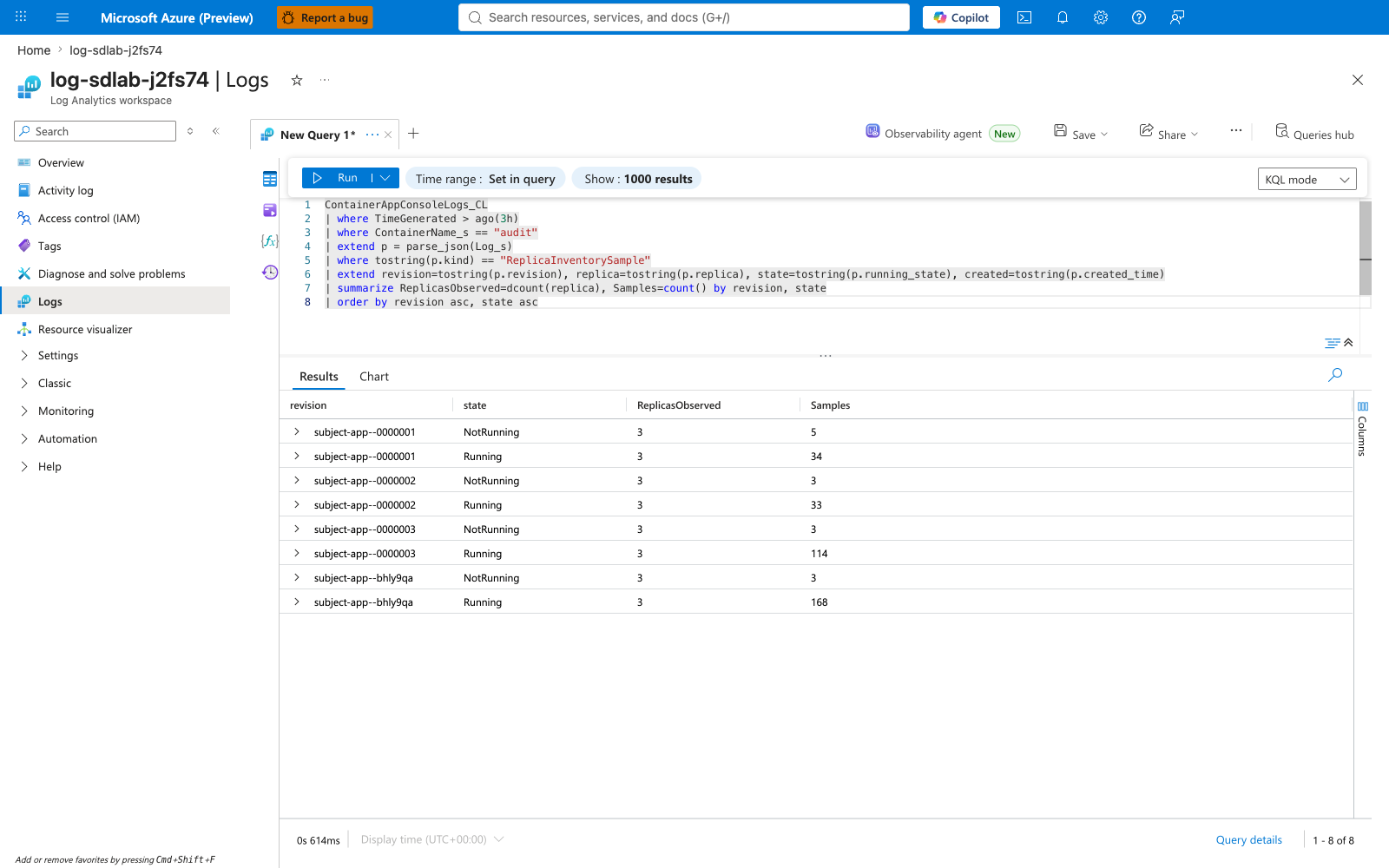Open the Queries hub
This screenshot has width=1389, height=868.
click(1314, 134)
